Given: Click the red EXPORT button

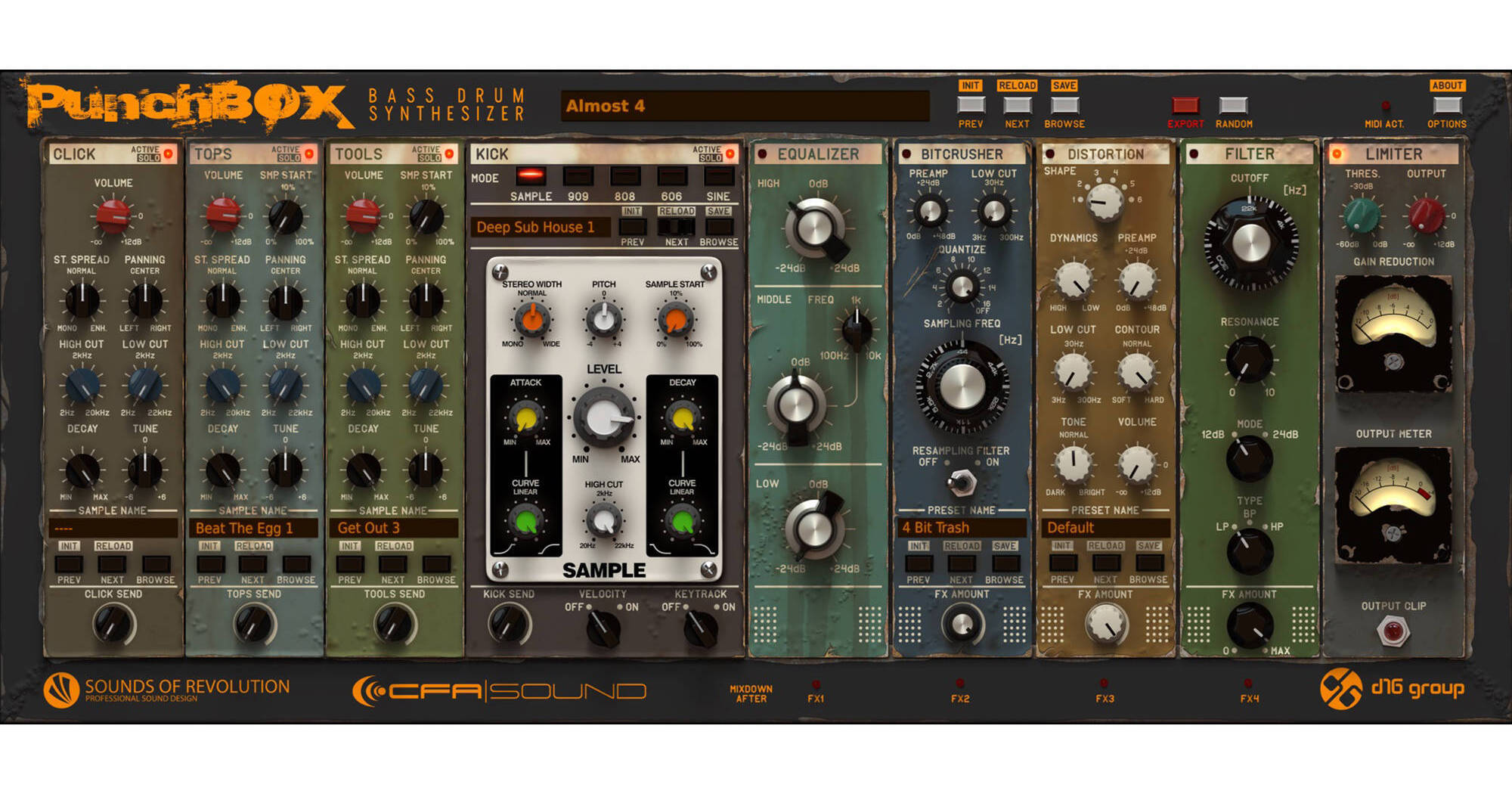Looking at the screenshot, I should (1185, 105).
